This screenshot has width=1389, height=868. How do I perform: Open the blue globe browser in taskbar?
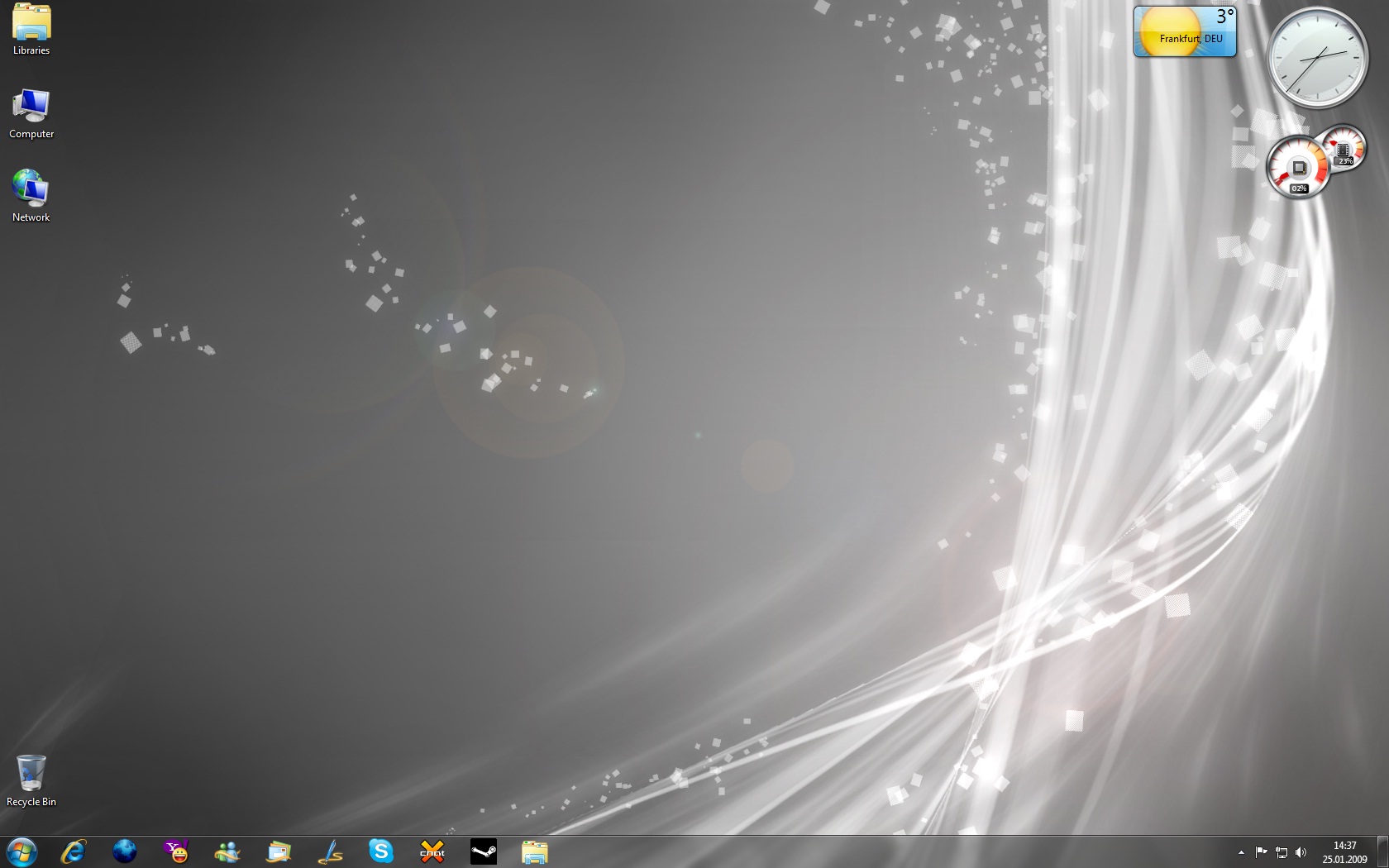click(125, 851)
